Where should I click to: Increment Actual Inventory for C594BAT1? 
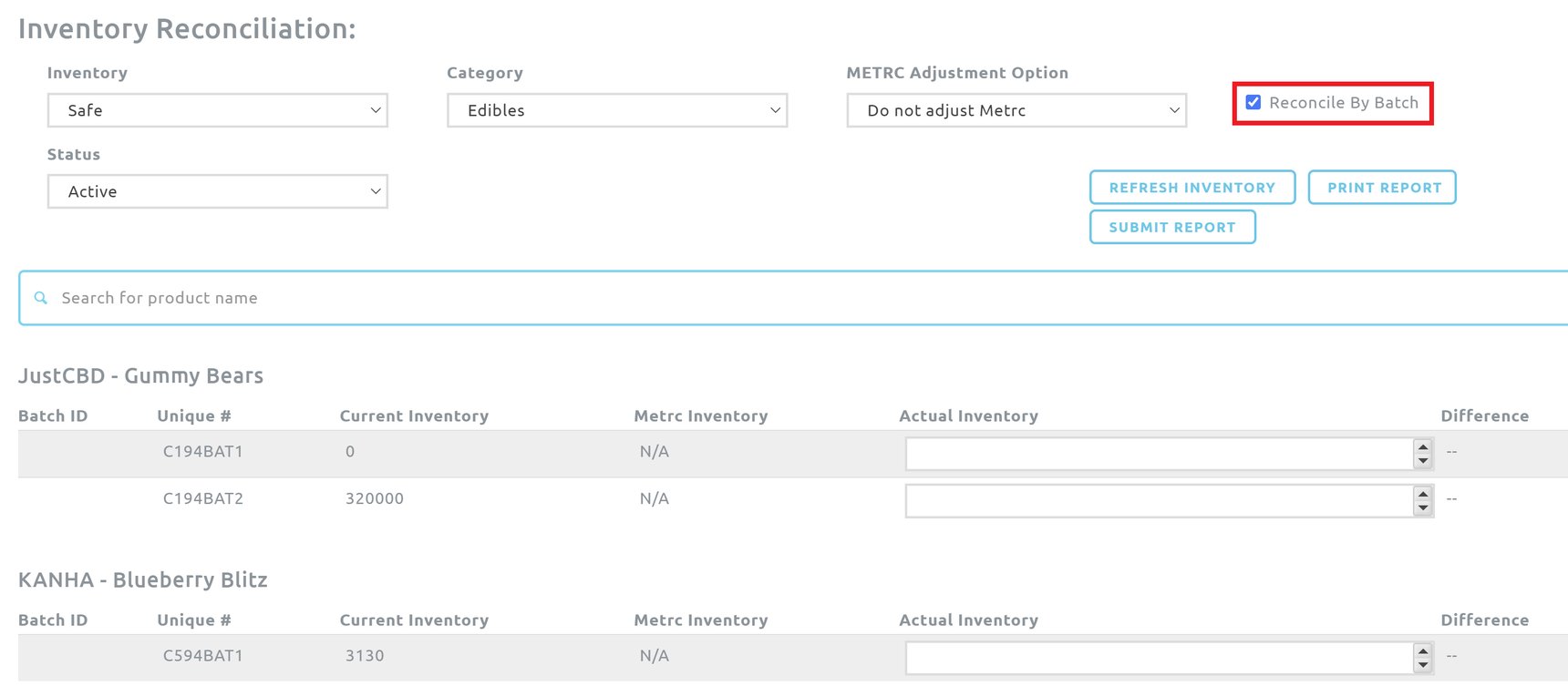tap(1423, 651)
